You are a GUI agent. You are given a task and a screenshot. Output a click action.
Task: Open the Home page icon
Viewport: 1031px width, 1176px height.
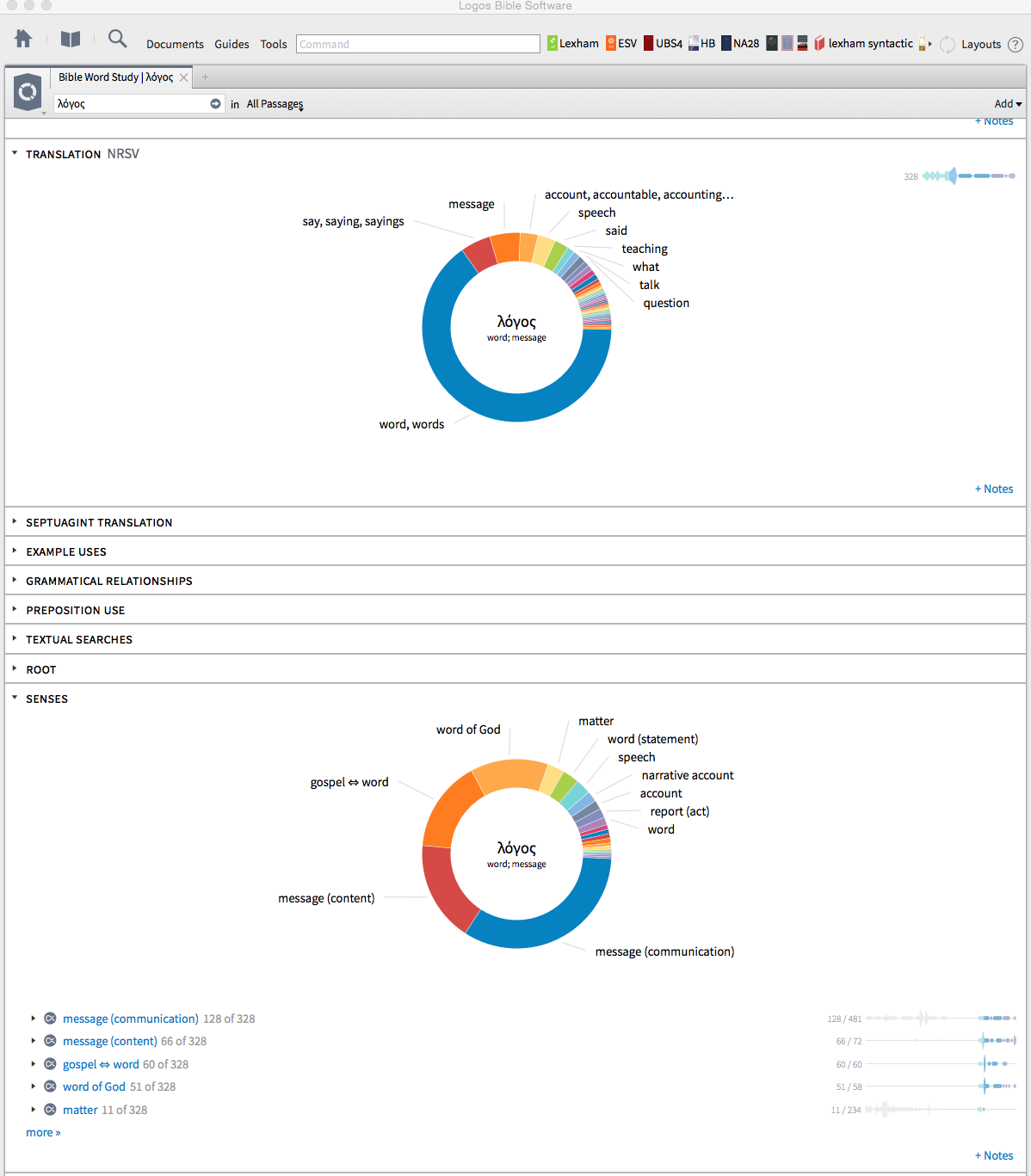[24, 39]
